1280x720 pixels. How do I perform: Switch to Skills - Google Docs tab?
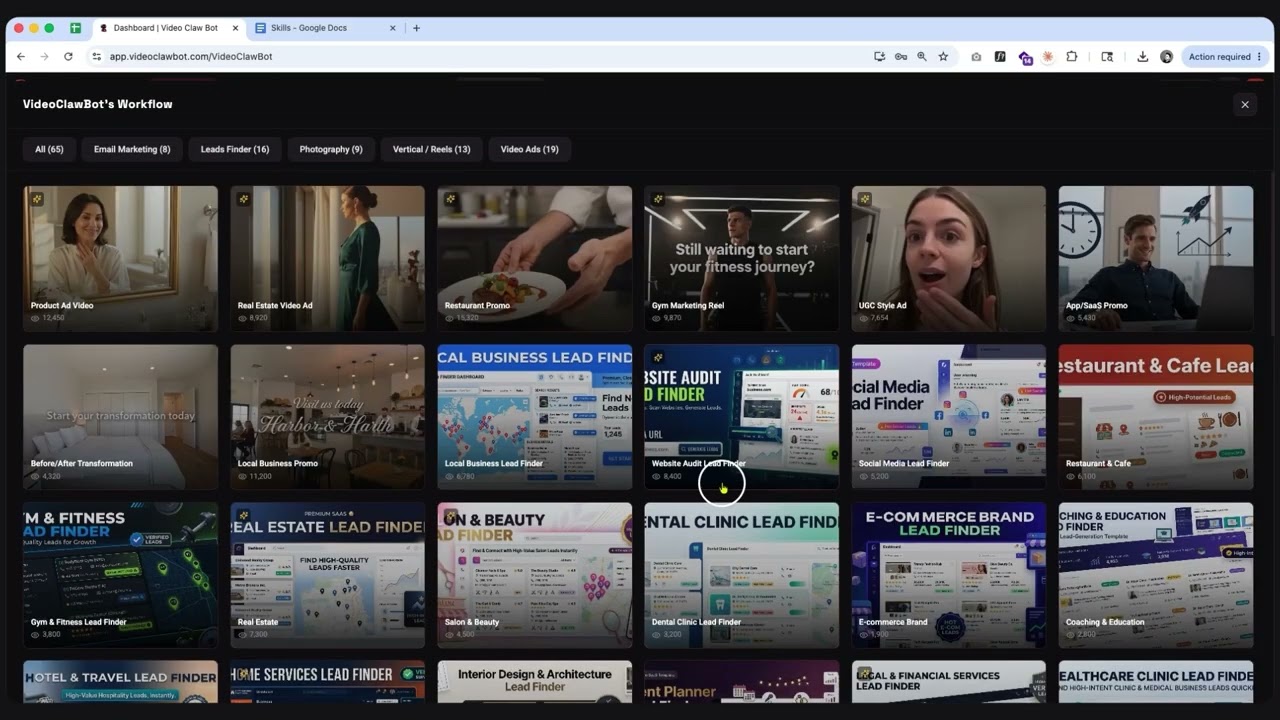[325, 28]
